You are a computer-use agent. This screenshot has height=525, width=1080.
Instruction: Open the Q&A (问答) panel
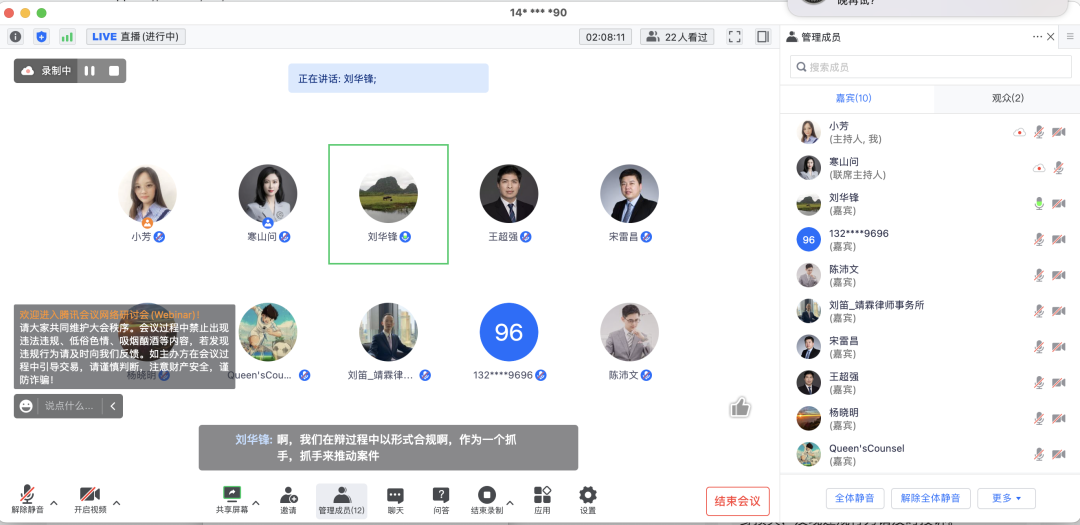tap(441, 499)
